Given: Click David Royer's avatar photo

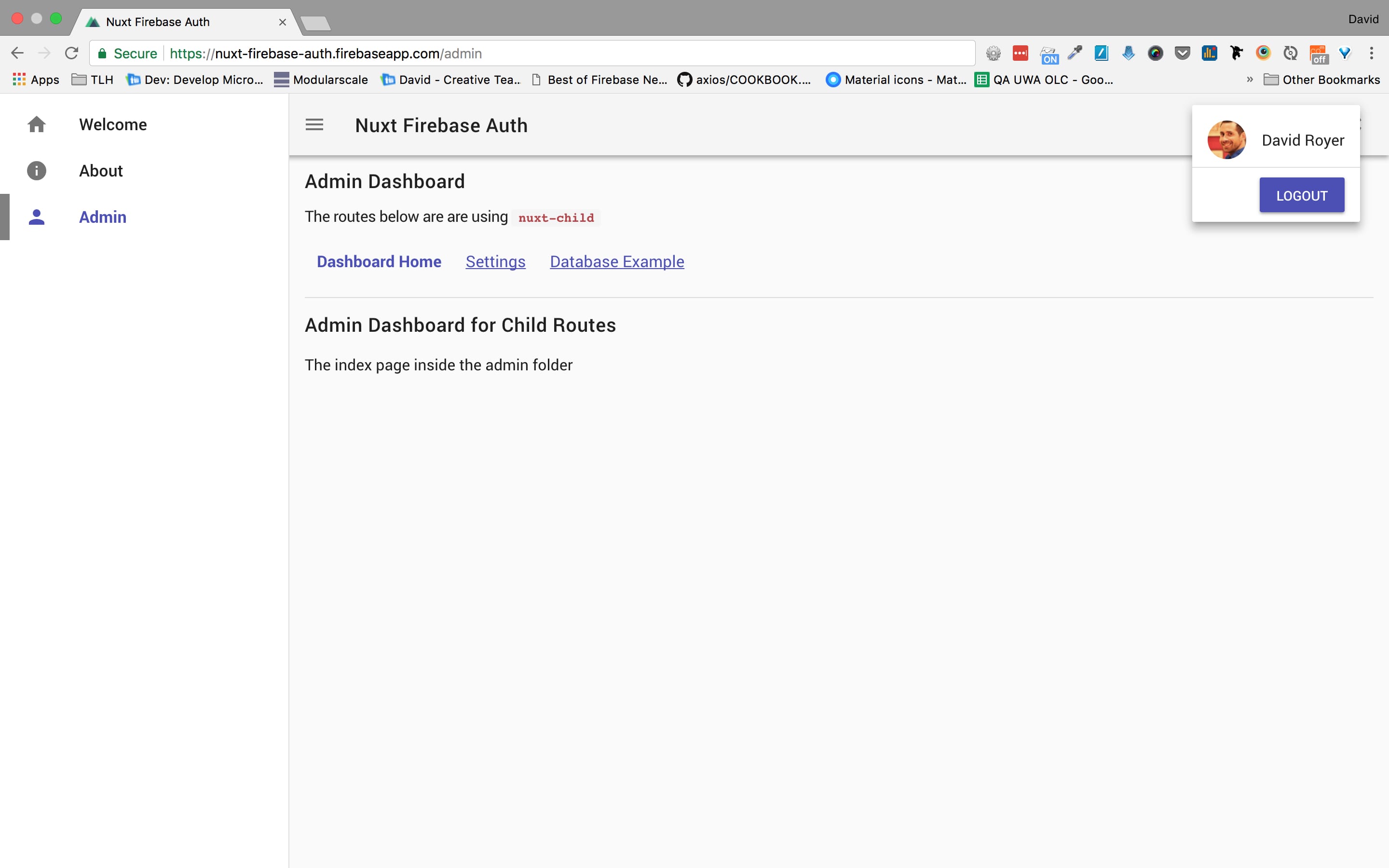Looking at the screenshot, I should [1226, 140].
